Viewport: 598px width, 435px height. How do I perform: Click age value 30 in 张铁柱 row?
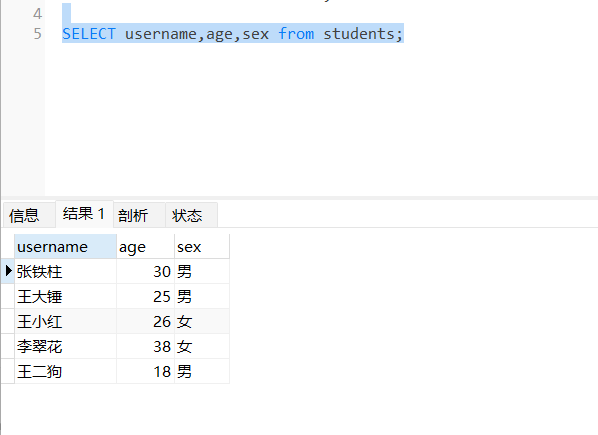(x=145, y=271)
